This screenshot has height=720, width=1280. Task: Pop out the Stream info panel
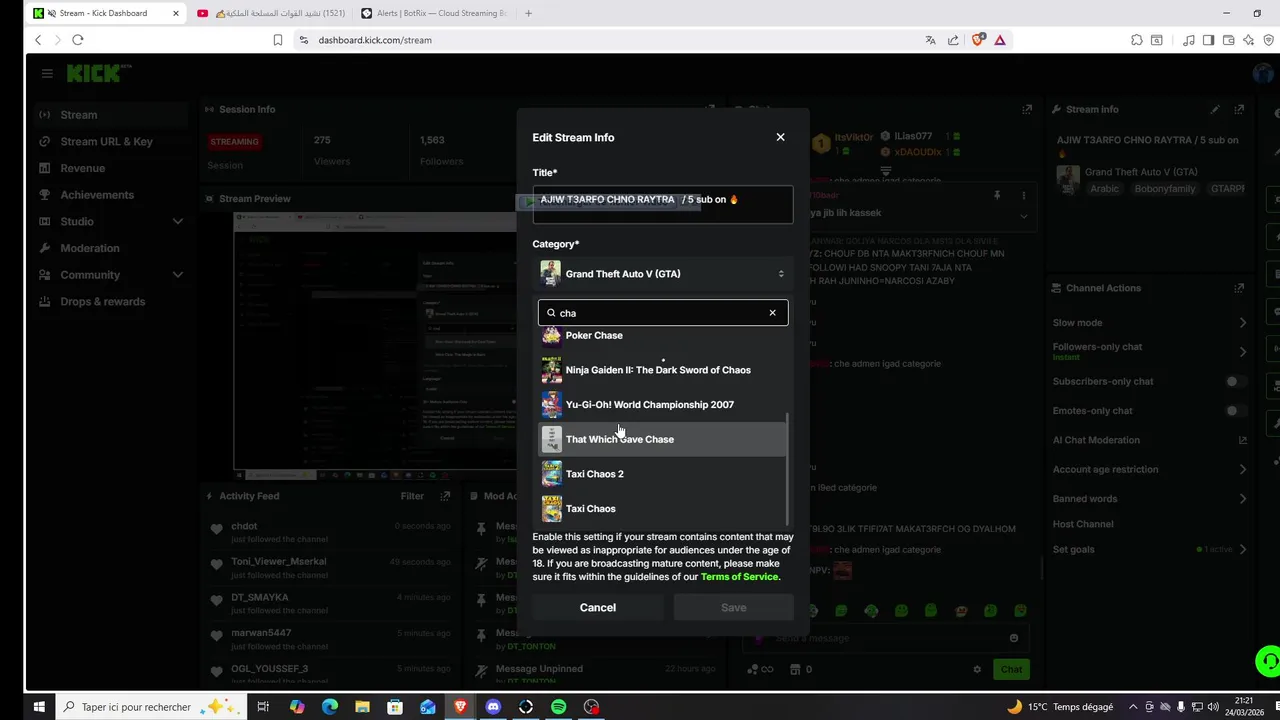[x=1239, y=109]
